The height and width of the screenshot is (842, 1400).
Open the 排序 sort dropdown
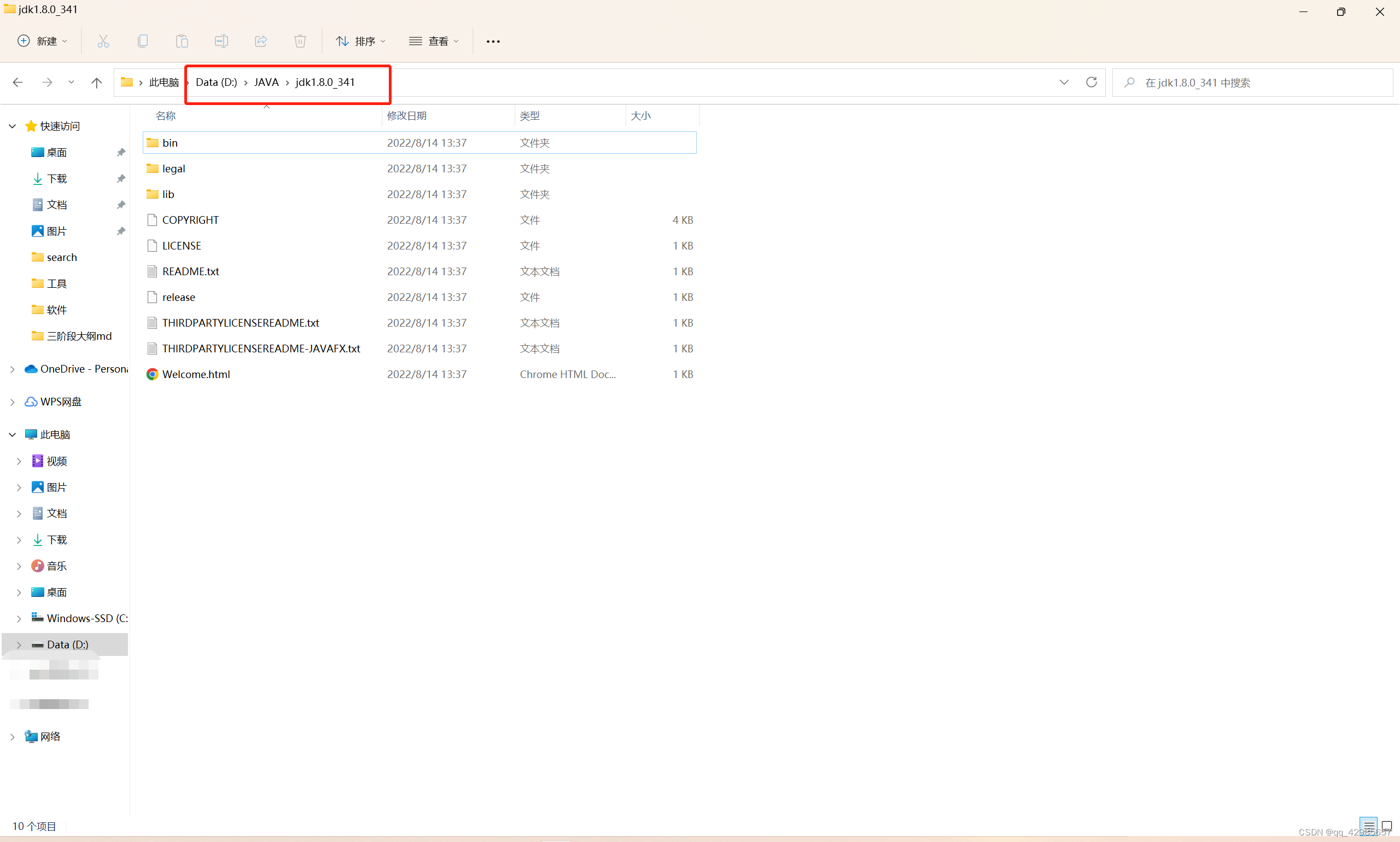pyautogui.click(x=360, y=41)
